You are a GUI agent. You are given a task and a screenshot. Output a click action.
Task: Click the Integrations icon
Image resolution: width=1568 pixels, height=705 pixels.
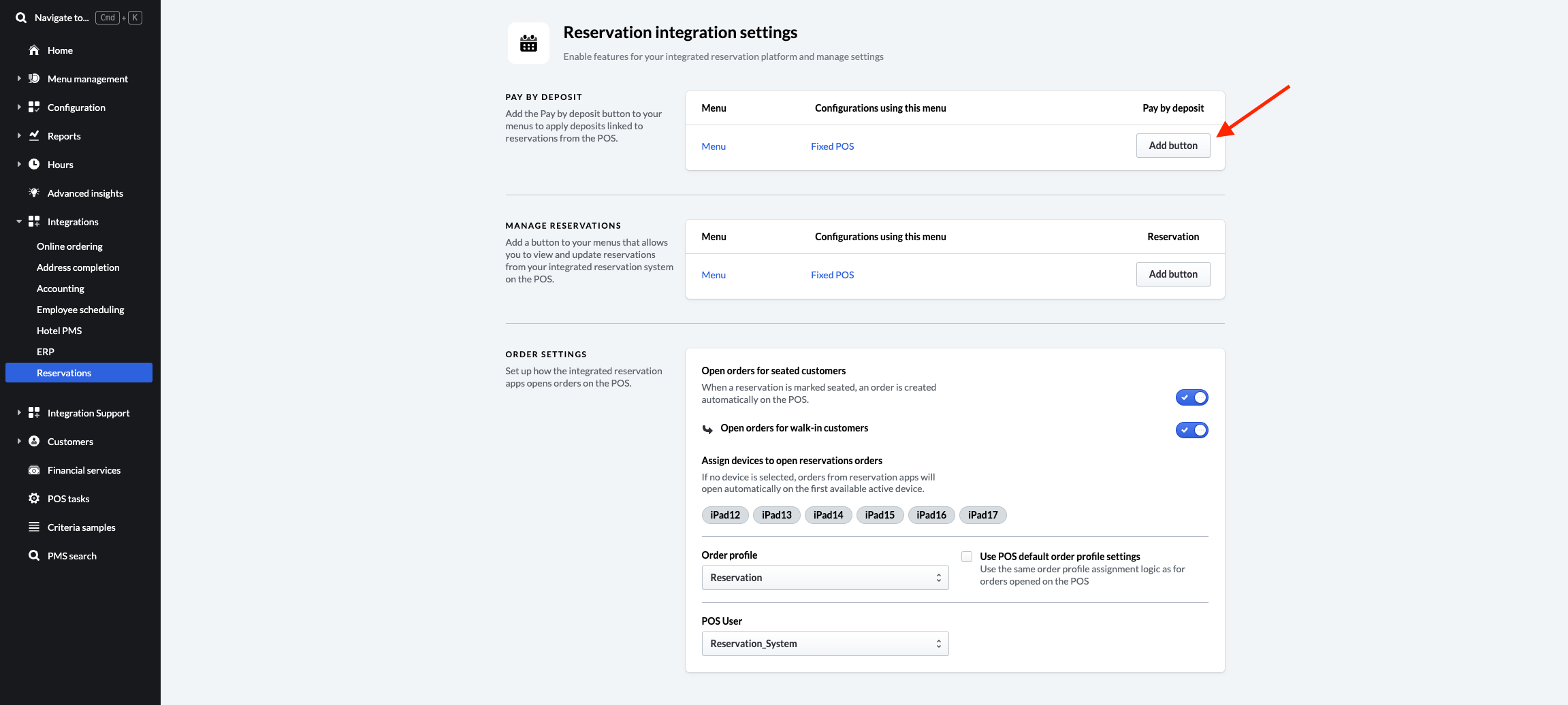tap(34, 222)
